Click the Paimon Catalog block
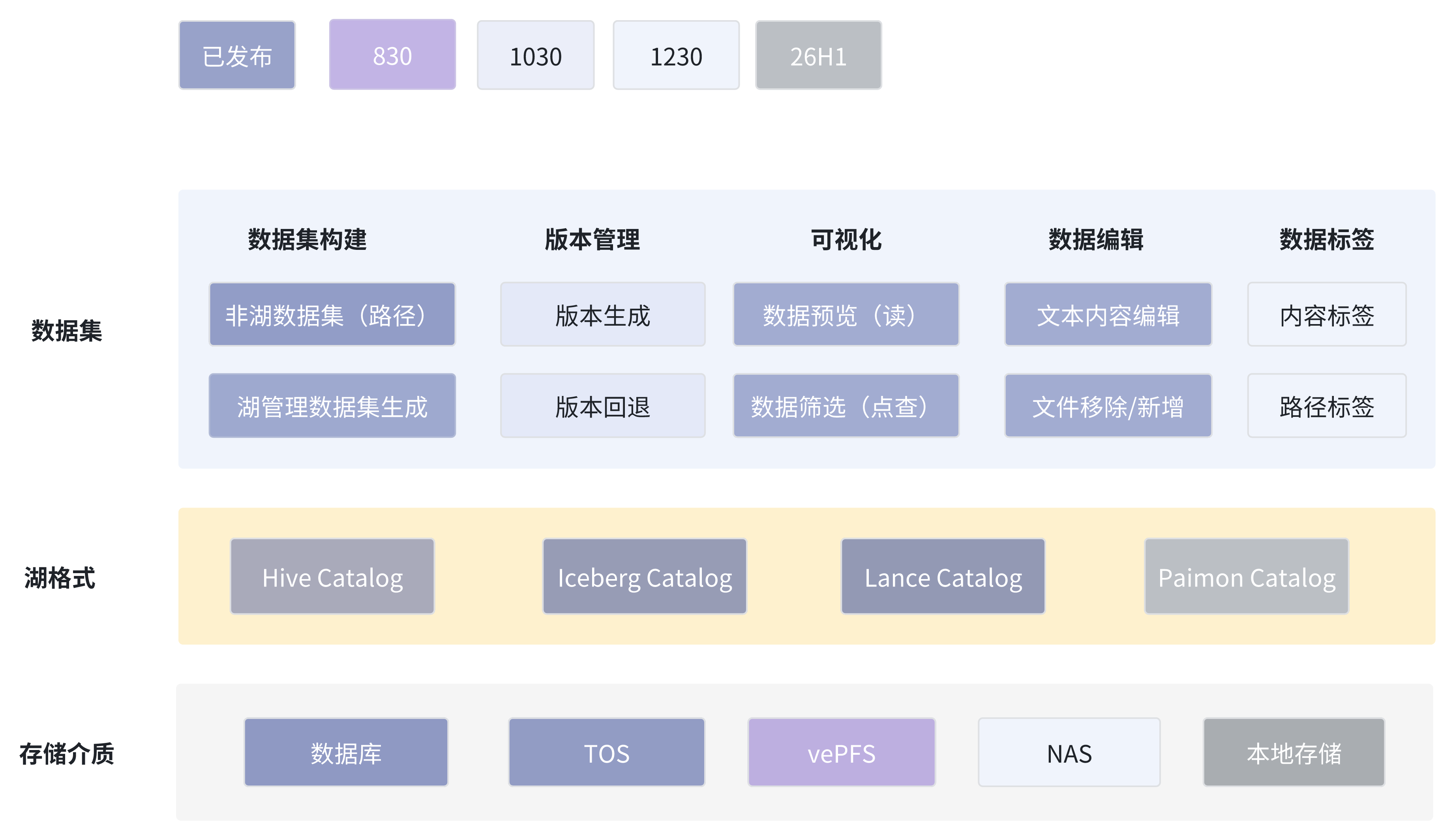The width and height of the screenshot is (1455, 840). click(1245, 576)
